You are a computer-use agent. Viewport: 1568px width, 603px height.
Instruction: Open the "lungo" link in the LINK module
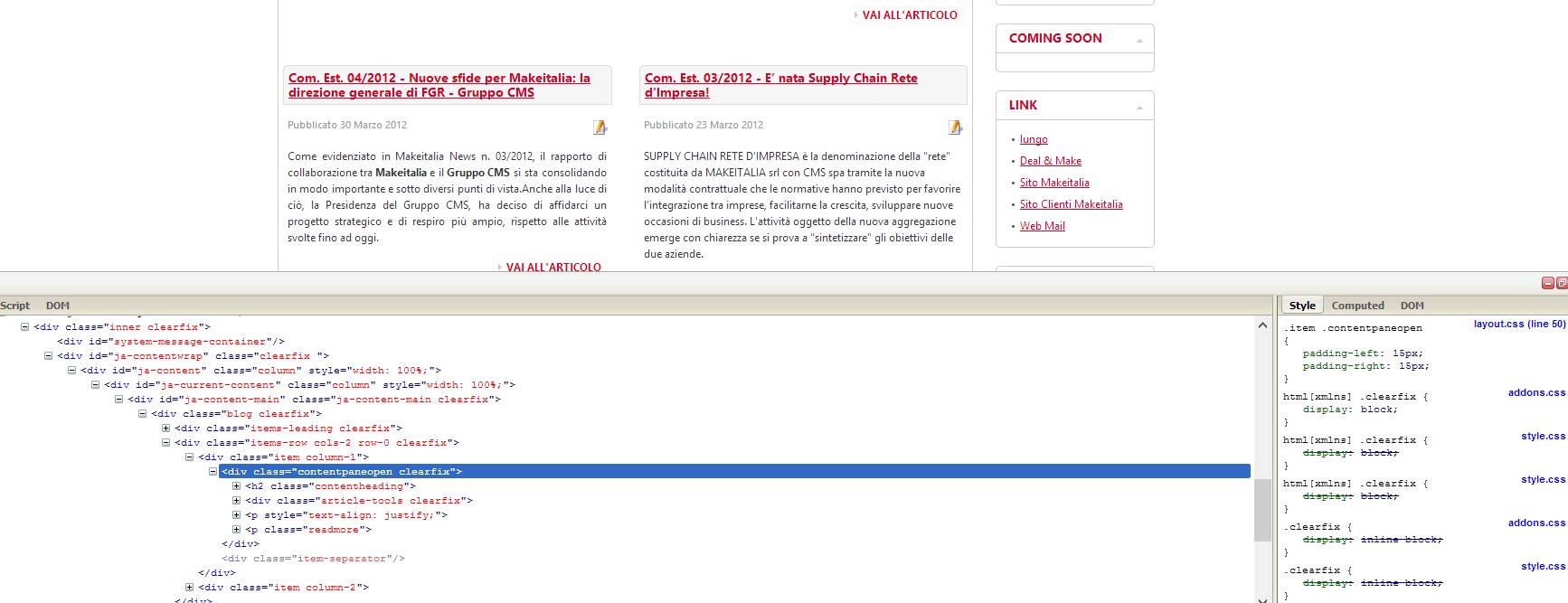pyautogui.click(x=1034, y=139)
